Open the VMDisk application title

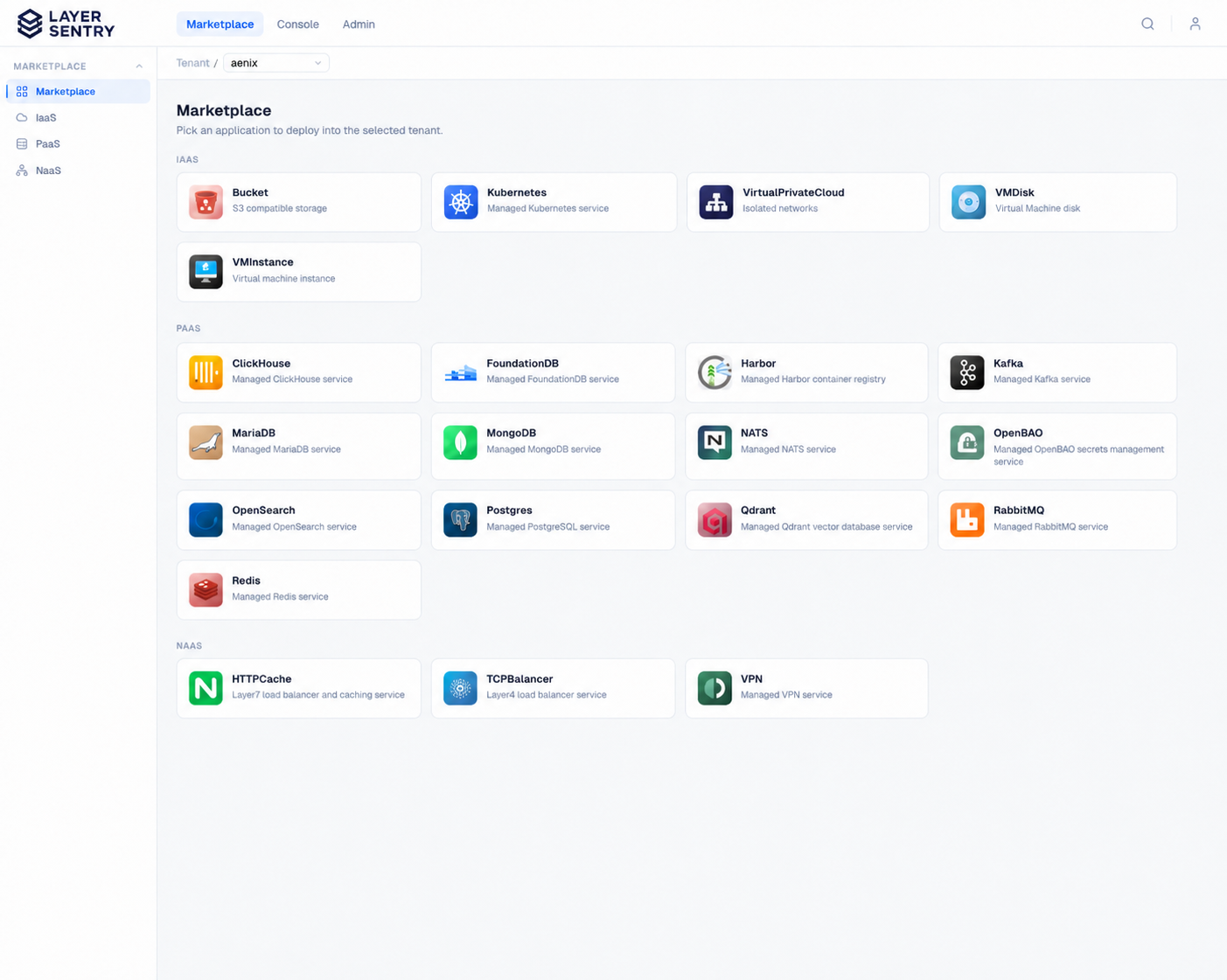pyautogui.click(x=1014, y=192)
